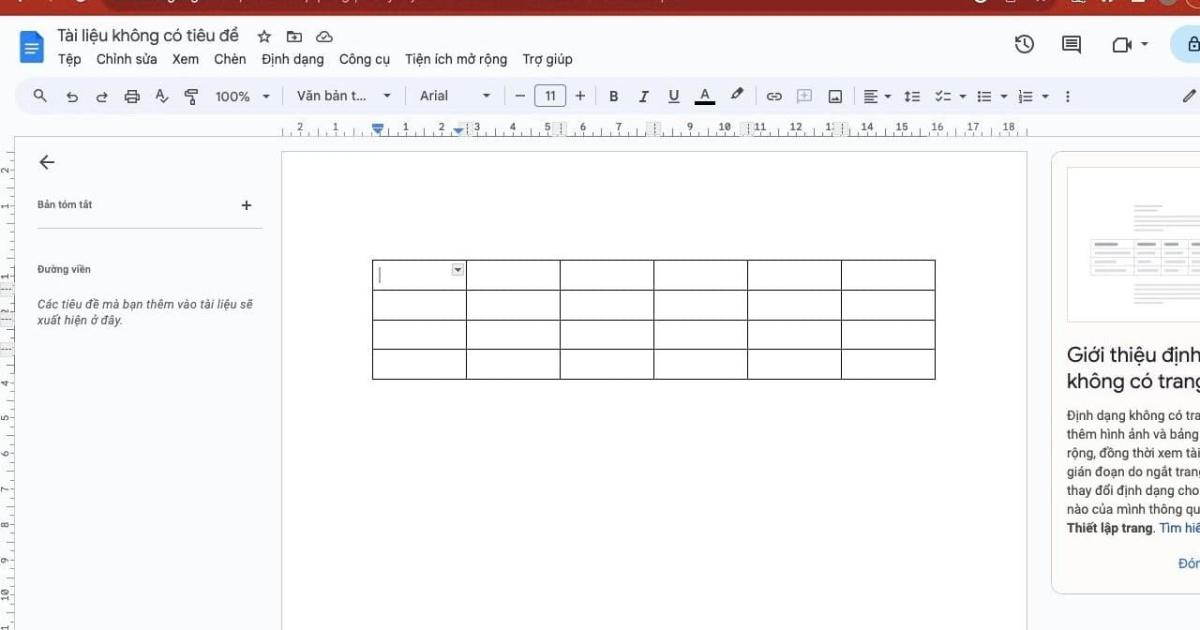Toggle bold formatting
The height and width of the screenshot is (630, 1200).
pyautogui.click(x=613, y=96)
